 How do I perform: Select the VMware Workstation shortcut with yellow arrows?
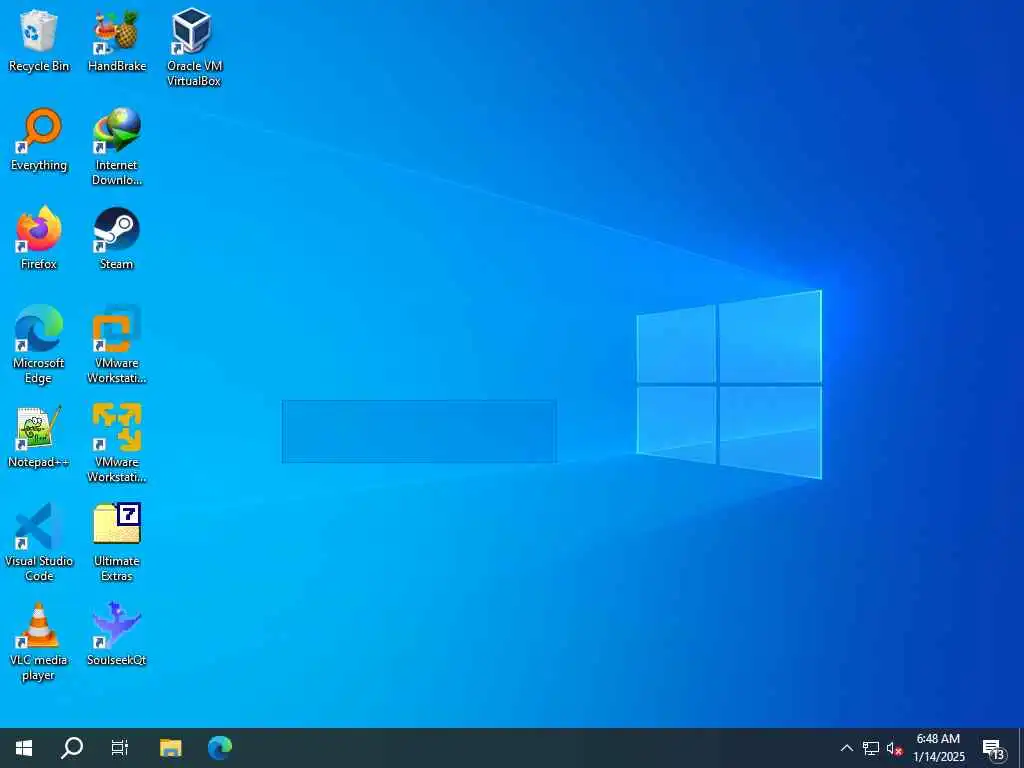pyautogui.click(x=117, y=444)
